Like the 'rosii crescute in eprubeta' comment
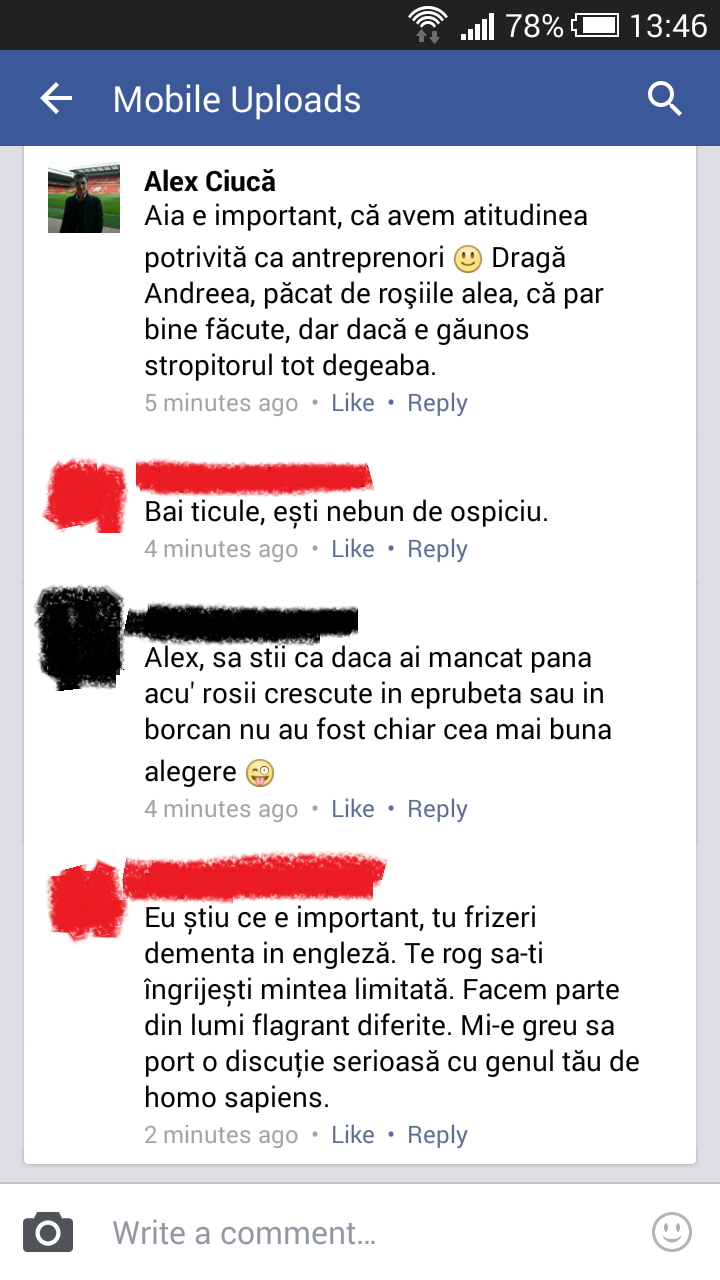720x1280 pixels. coord(353,809)
